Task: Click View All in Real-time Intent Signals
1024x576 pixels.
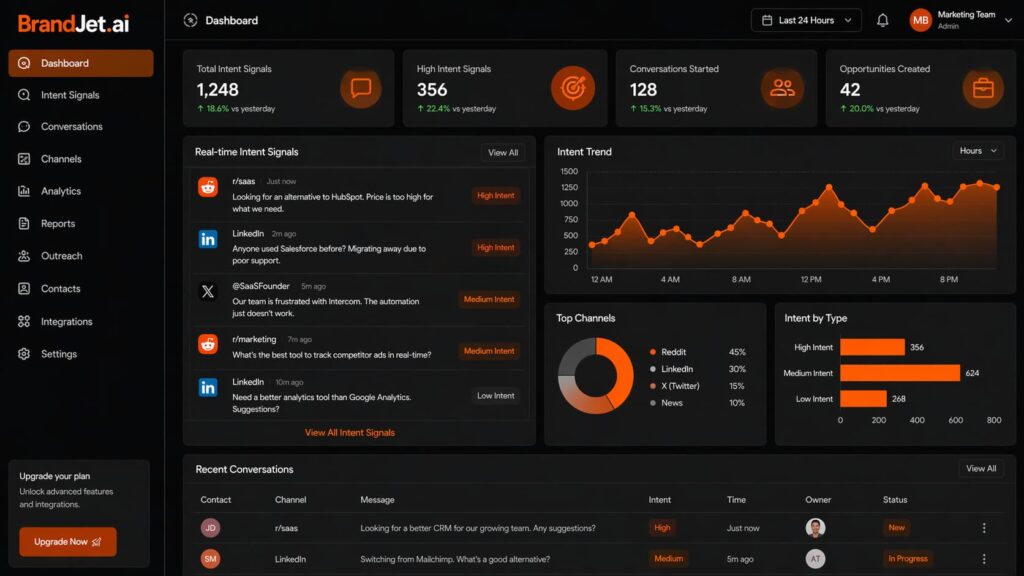Action: coord(503,153)
